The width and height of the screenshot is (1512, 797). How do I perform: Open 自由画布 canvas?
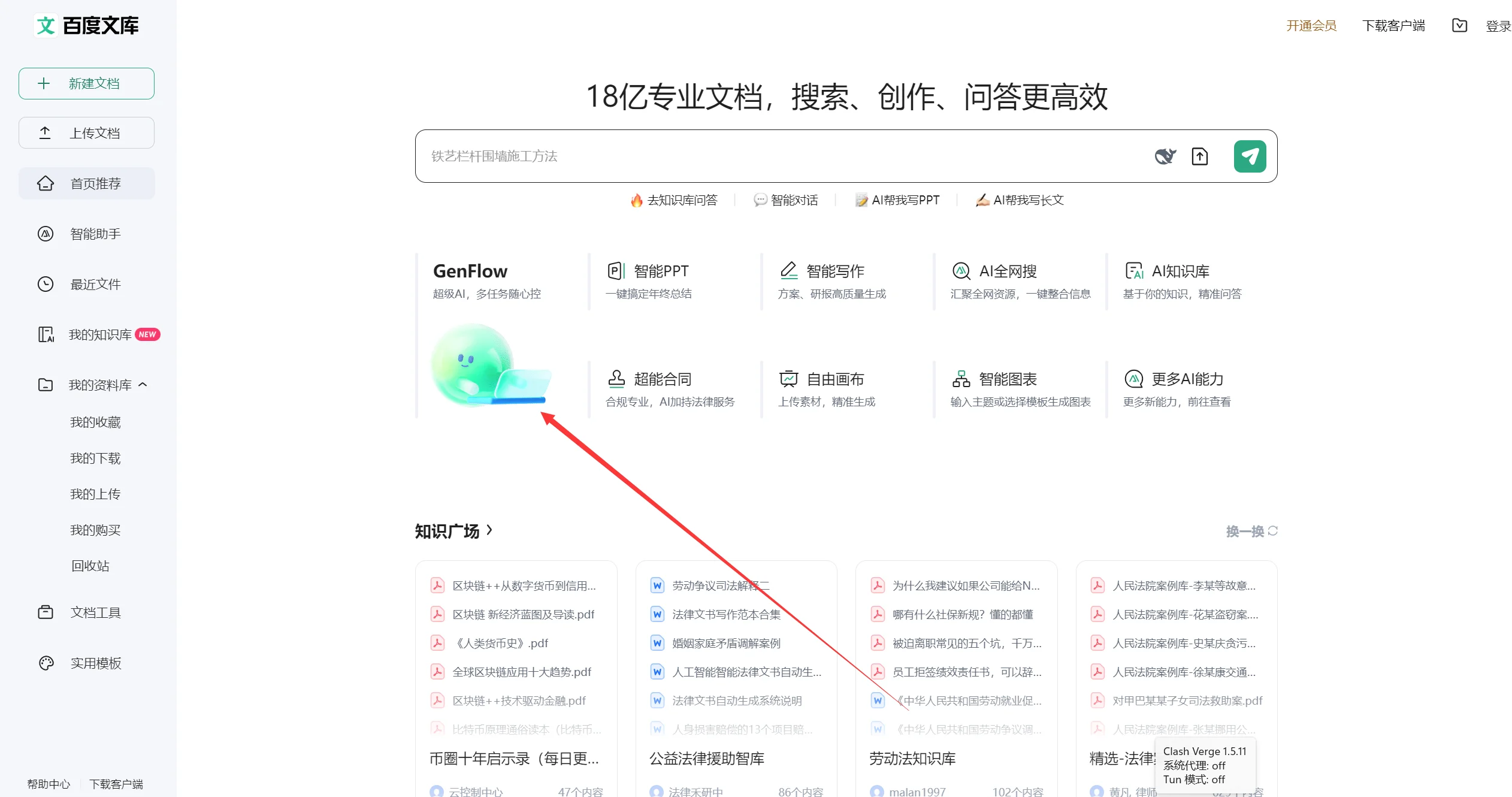tap(836, 379)
